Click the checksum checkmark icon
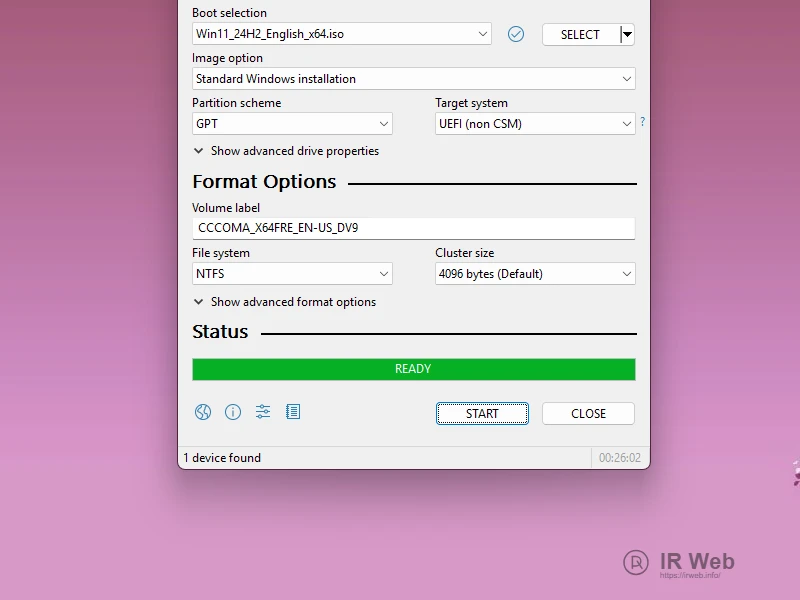 pos(516,34)
